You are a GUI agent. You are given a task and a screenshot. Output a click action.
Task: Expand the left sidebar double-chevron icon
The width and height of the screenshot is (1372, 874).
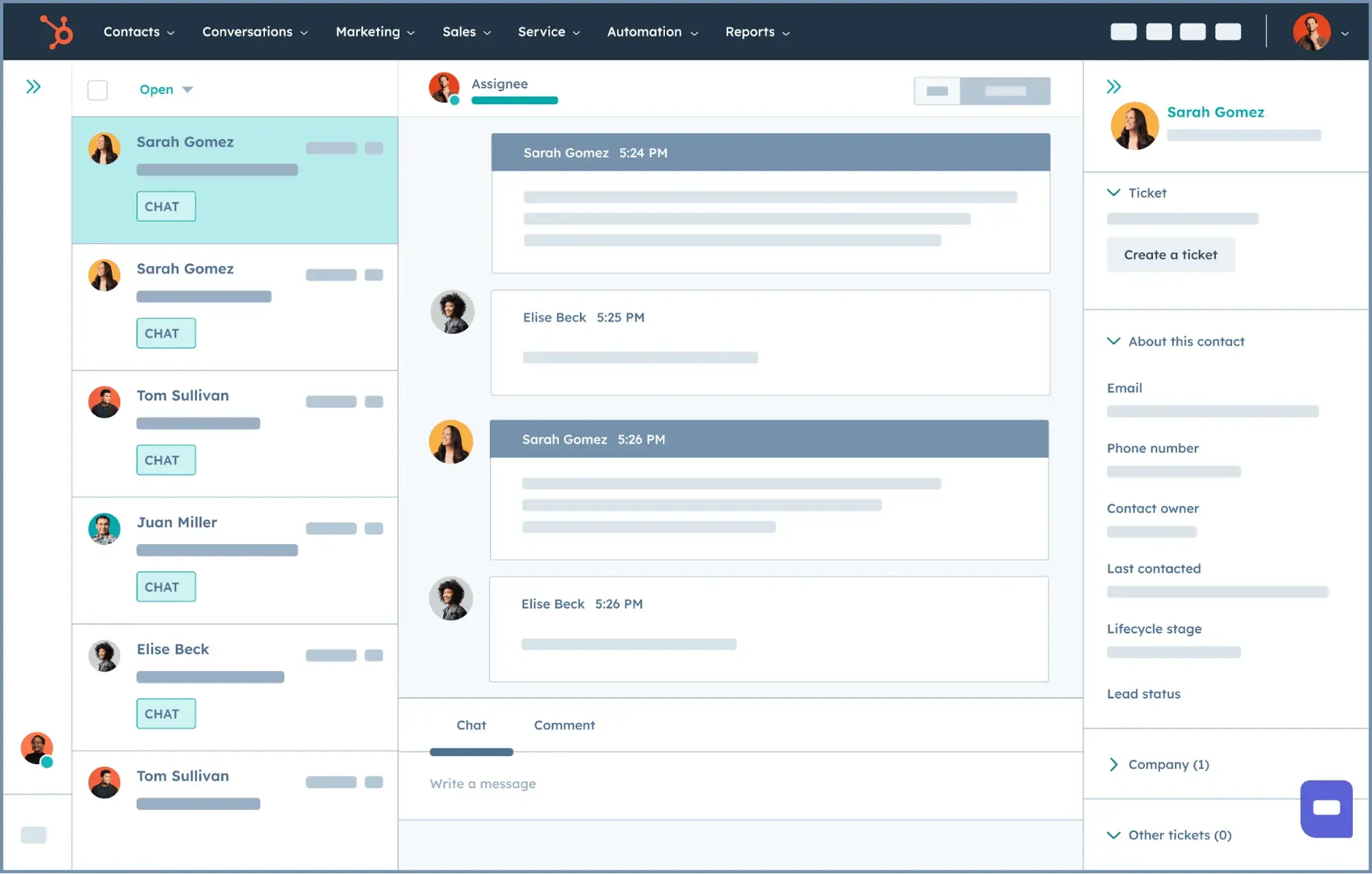coord(33,86)
